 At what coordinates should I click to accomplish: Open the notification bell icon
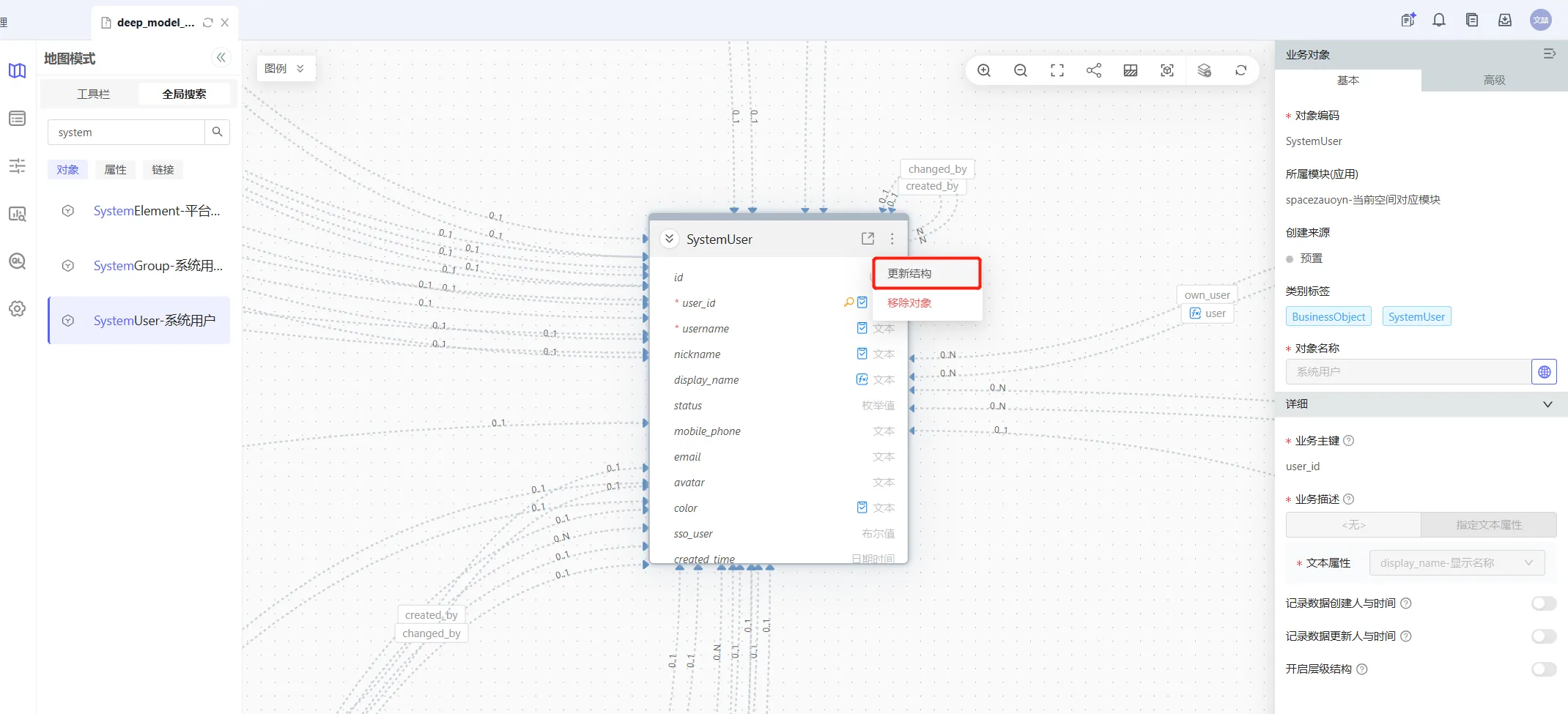1439,21
